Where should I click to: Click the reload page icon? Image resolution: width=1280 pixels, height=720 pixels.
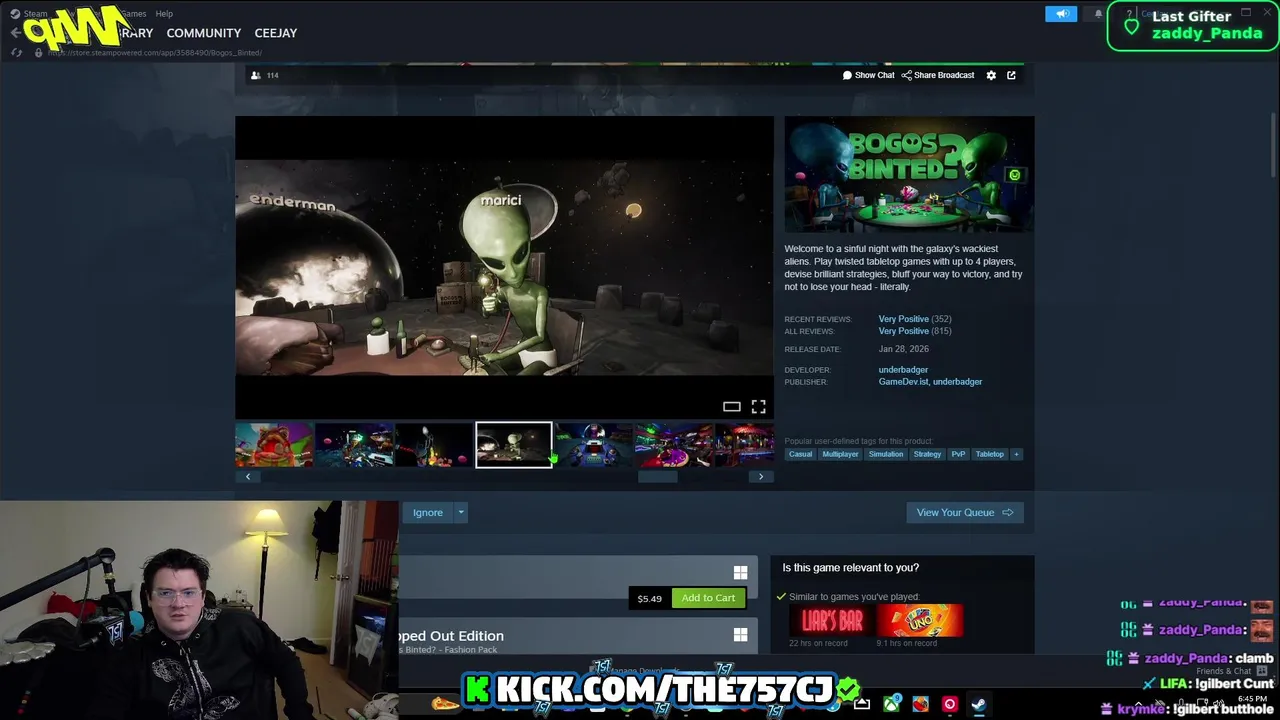[x=17, y=52]
